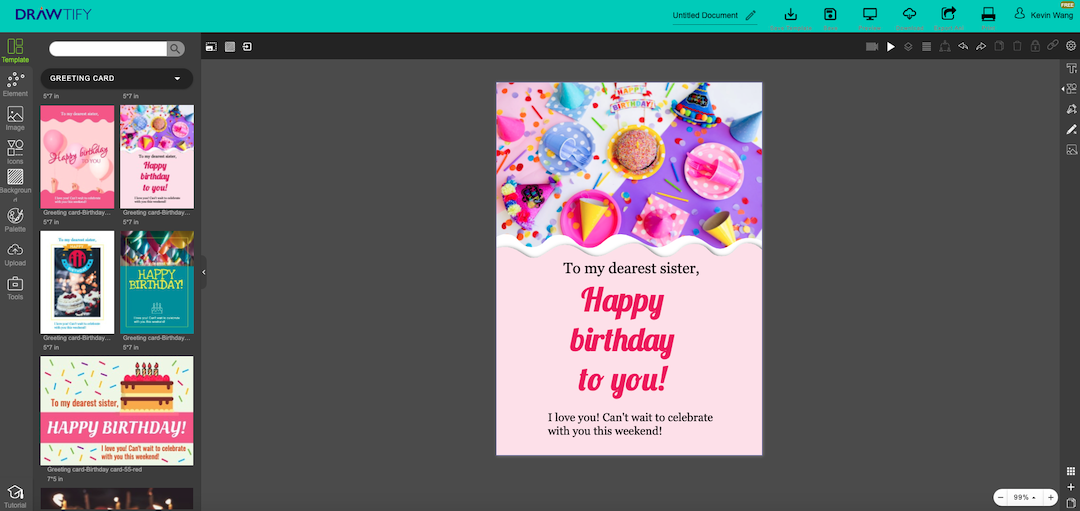This screenshot has width=1080, height=511.
Task: Select the pink balloon birthday card template
Action: tap(77, 157)
